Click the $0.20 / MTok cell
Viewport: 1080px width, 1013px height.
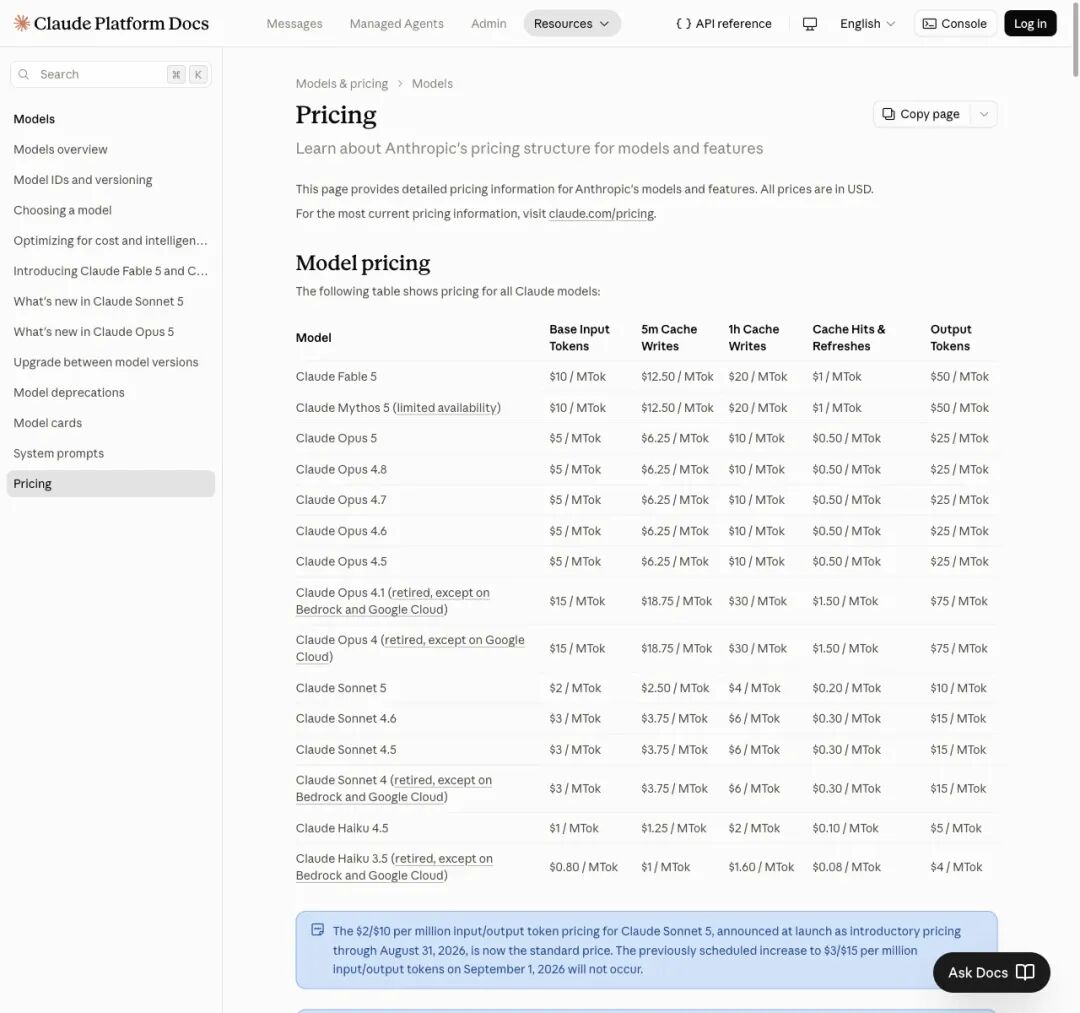tap(847, 688)
